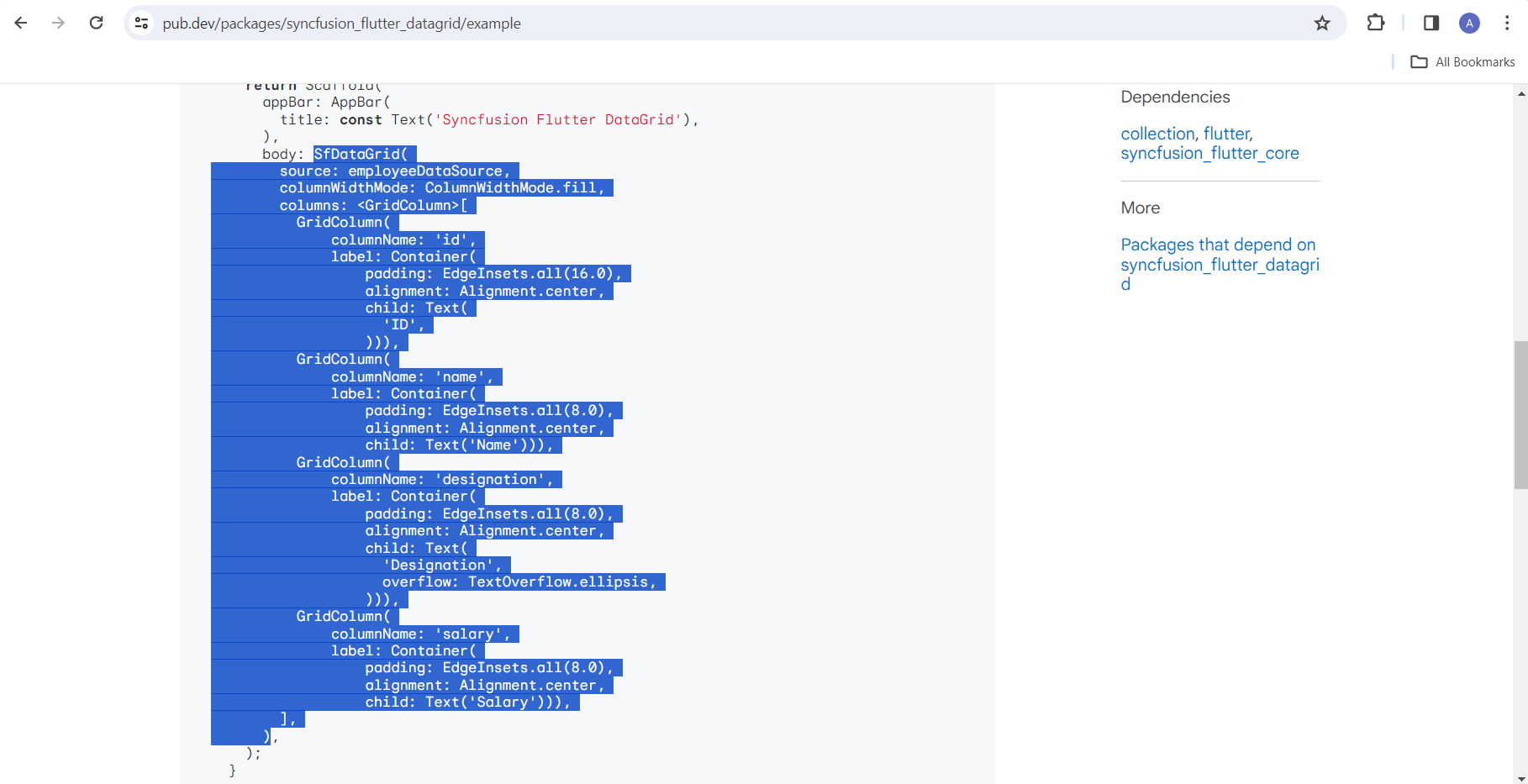Open Packages that depend on syncfusion_flutter_datagrid
This screenshot has height=784, width=1528.
pyautogui.click(x=1220, y=264)
